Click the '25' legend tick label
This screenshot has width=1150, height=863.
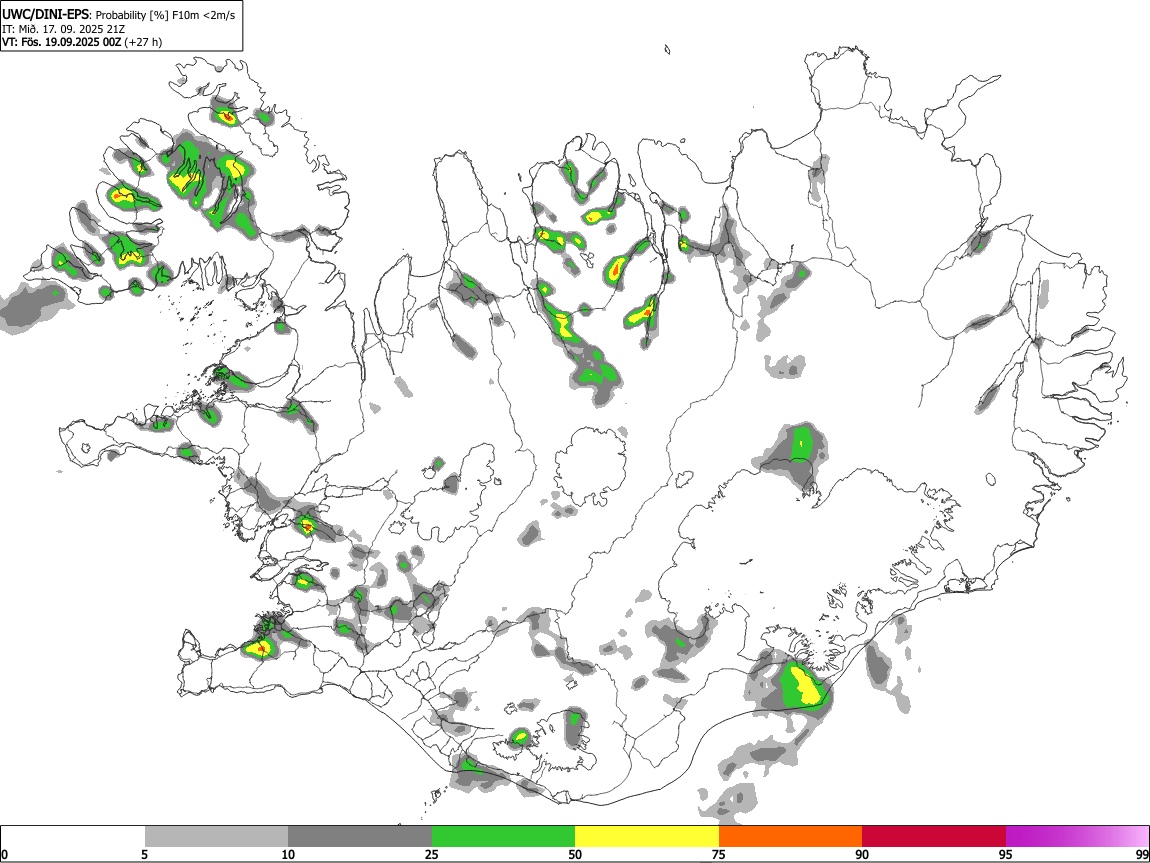coord(432,855)
